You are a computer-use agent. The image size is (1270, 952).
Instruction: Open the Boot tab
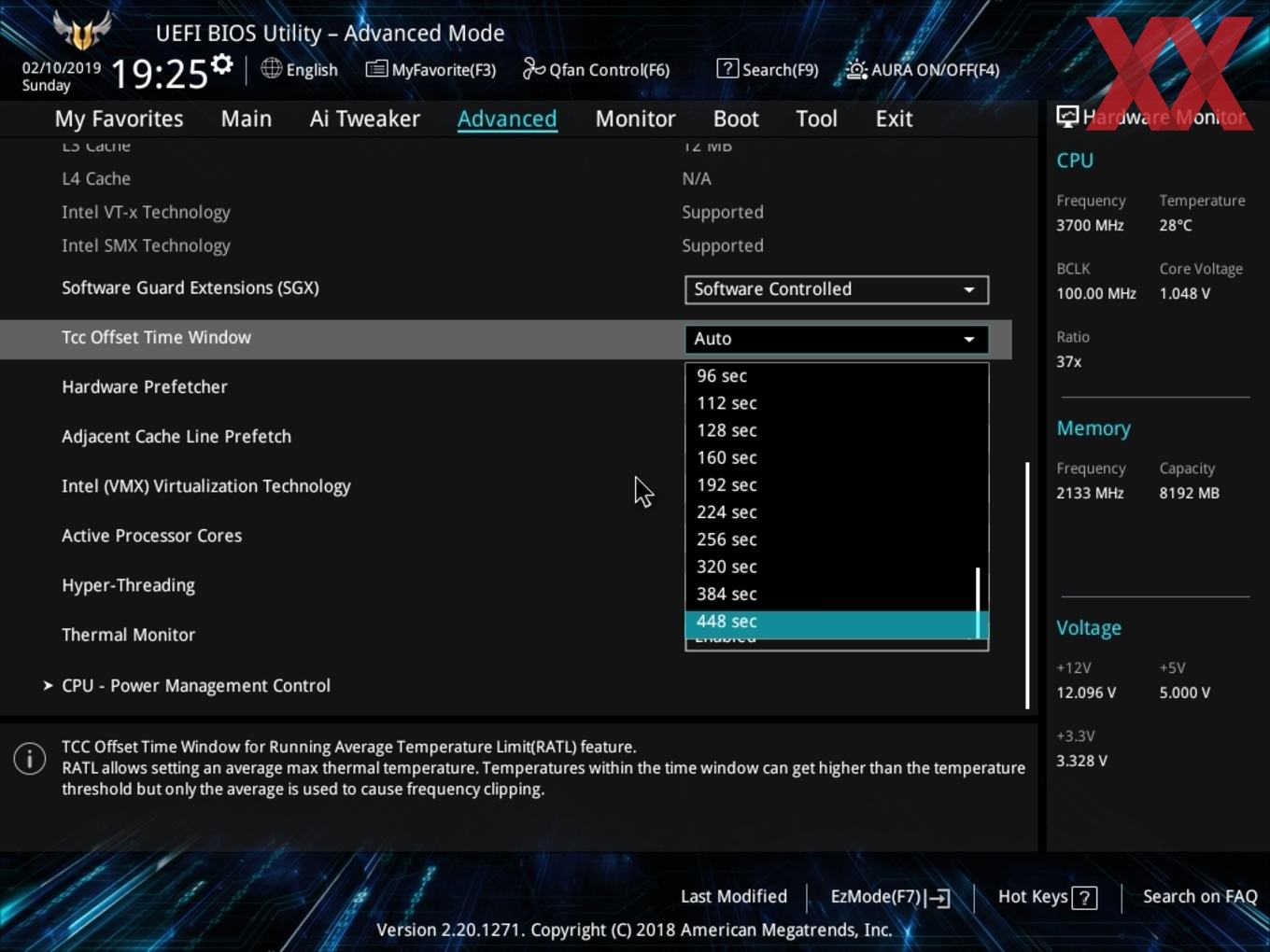(736, 119)
